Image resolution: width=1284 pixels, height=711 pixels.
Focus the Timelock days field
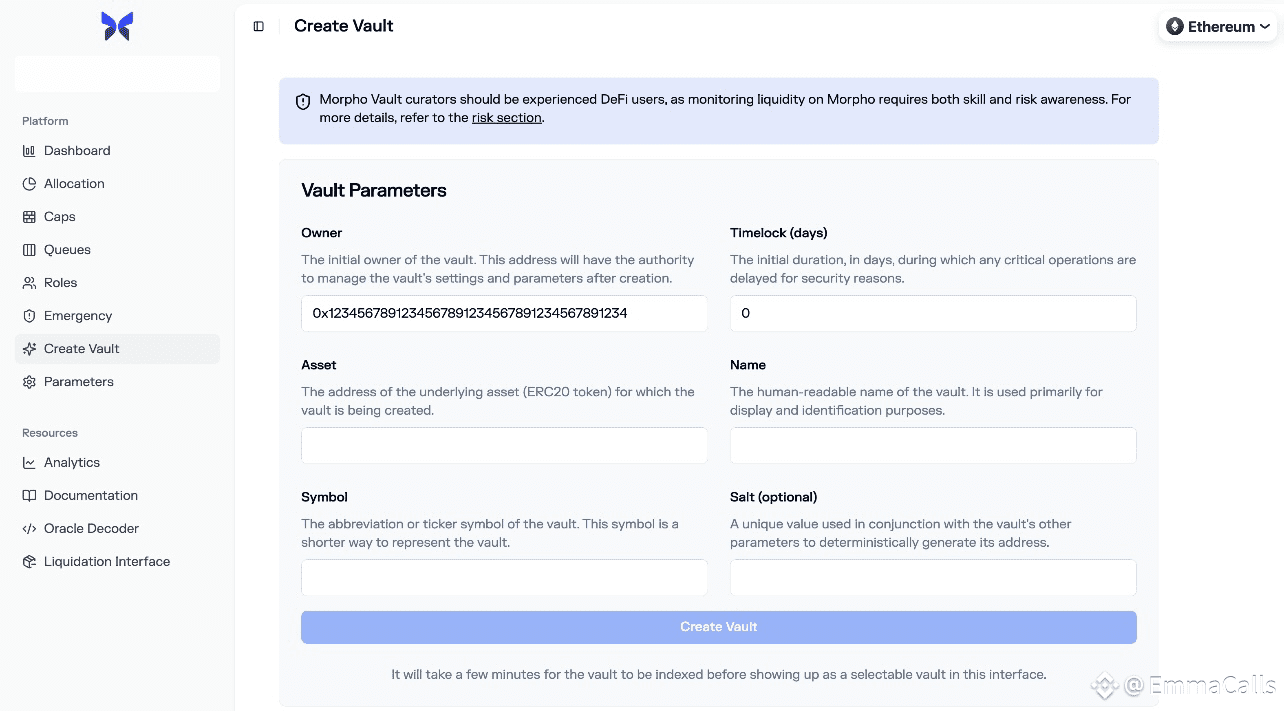point(933,313)
